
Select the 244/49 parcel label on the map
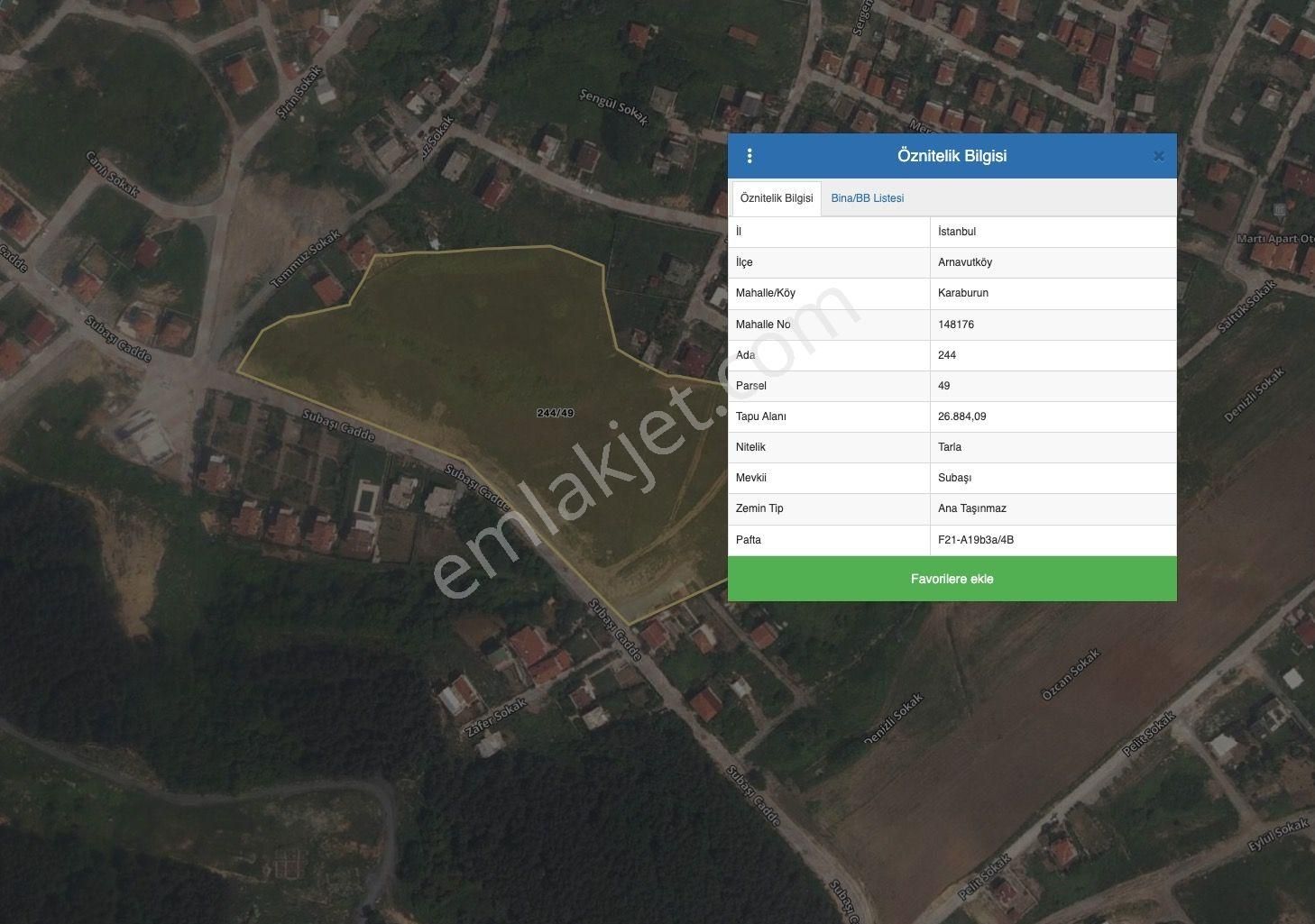coord(554,411)
